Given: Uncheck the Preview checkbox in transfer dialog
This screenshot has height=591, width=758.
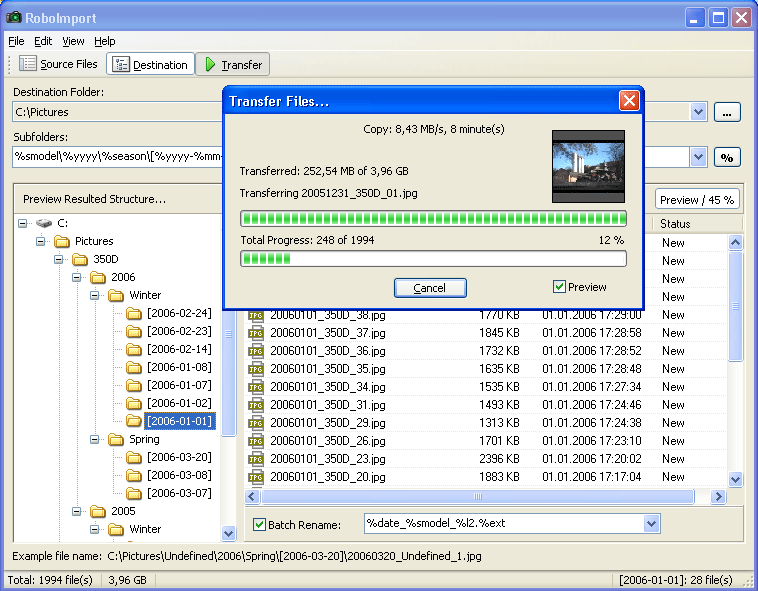Looking at the screenshot, I should tap(559, 287).
